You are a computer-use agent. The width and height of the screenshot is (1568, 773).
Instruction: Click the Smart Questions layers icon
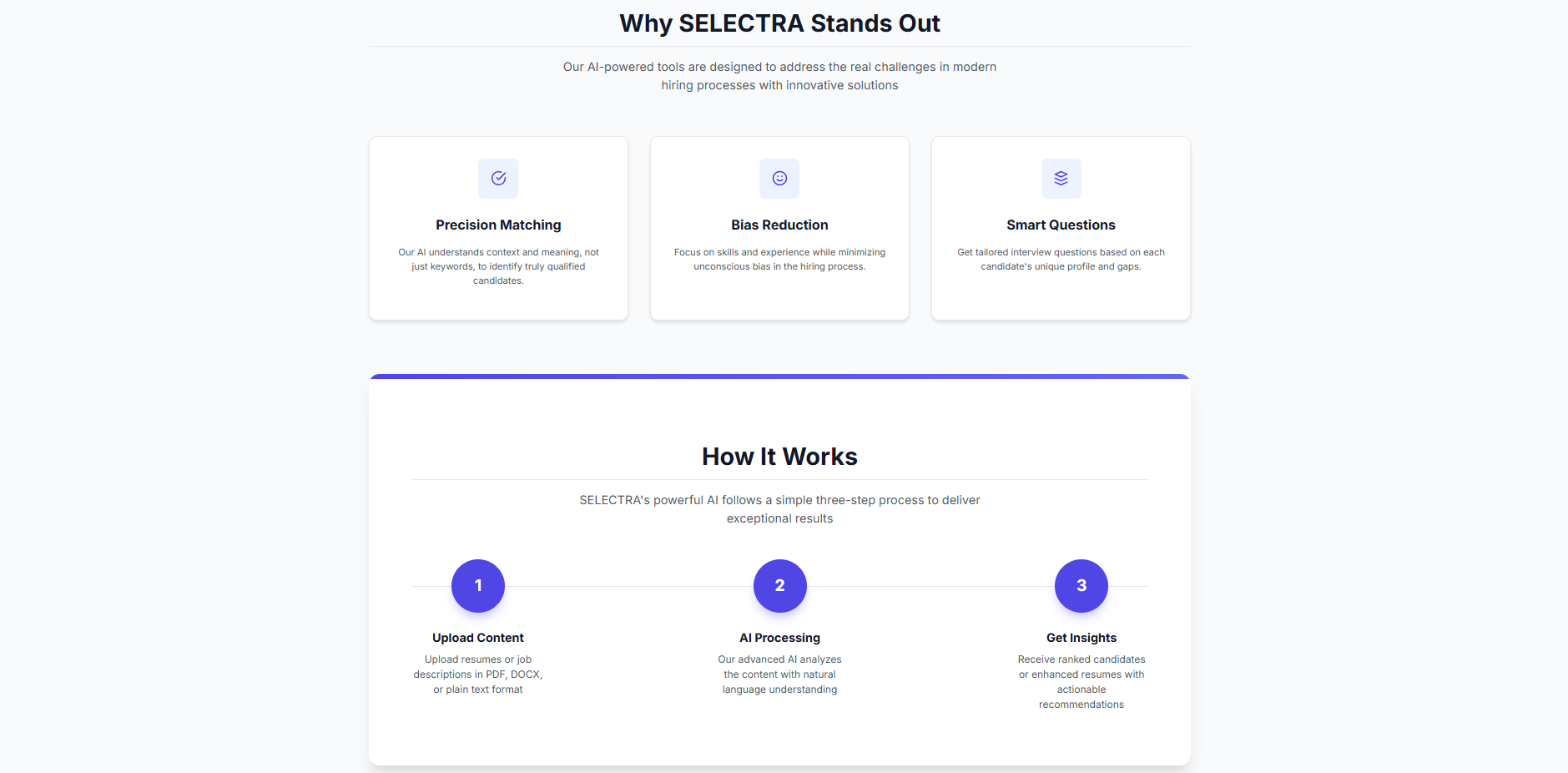[1061, 179]
